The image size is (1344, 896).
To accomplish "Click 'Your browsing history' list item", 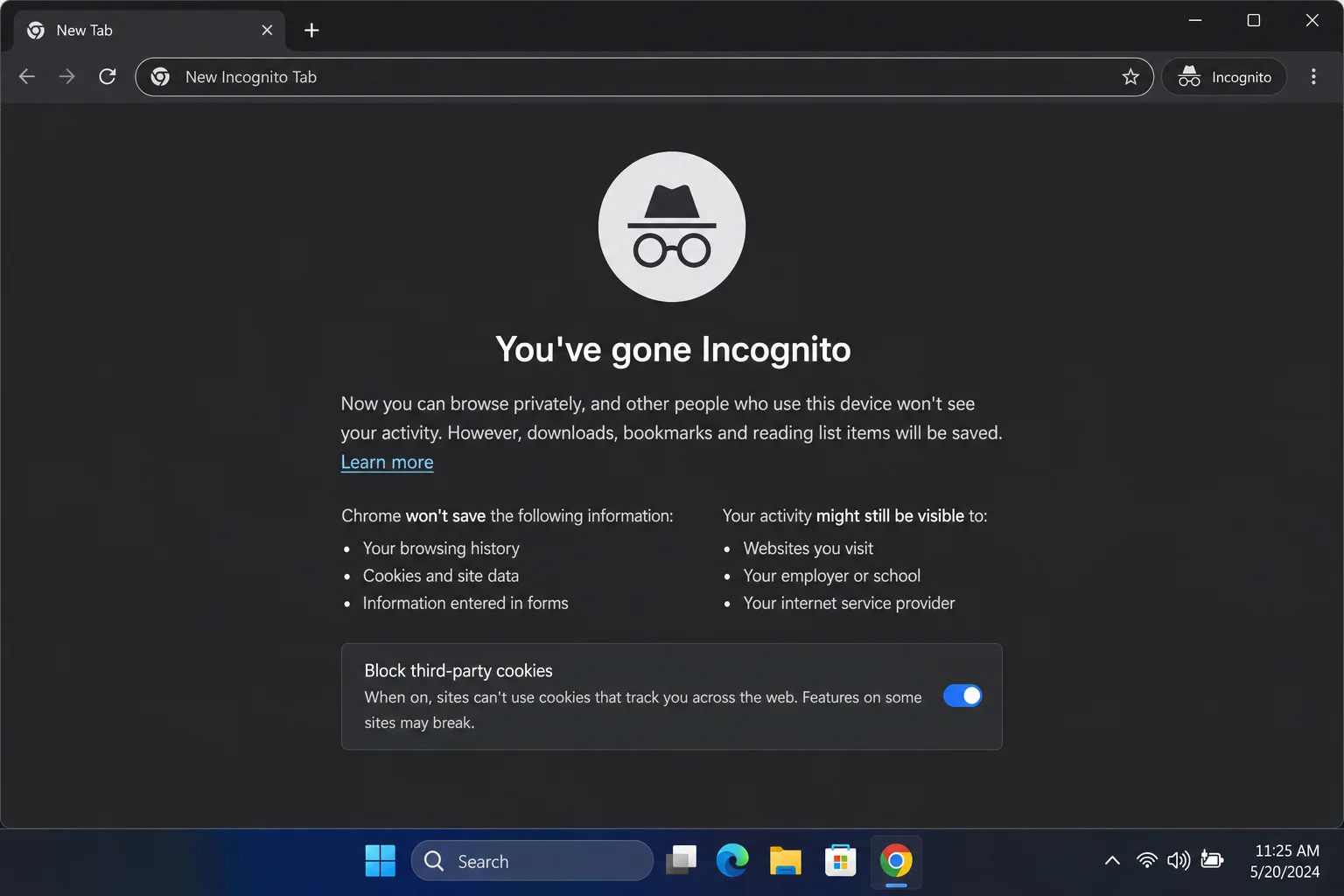I will (441, 549).
